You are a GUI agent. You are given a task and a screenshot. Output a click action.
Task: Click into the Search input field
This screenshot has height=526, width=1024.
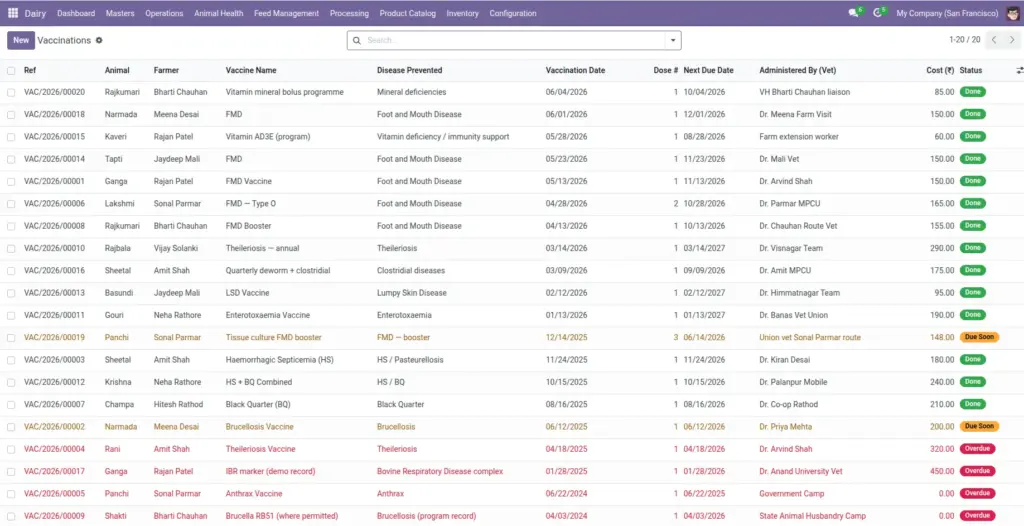tap(513, 41)
